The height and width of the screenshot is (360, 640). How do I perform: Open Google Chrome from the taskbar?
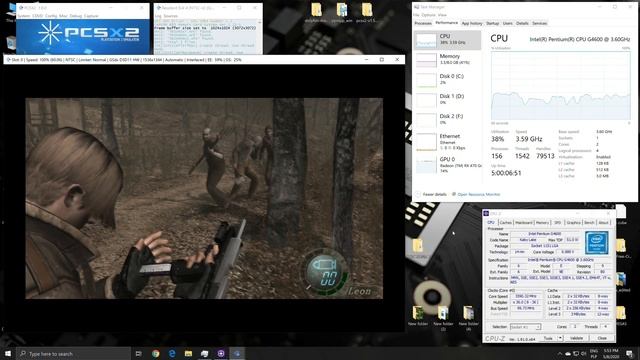156,353
